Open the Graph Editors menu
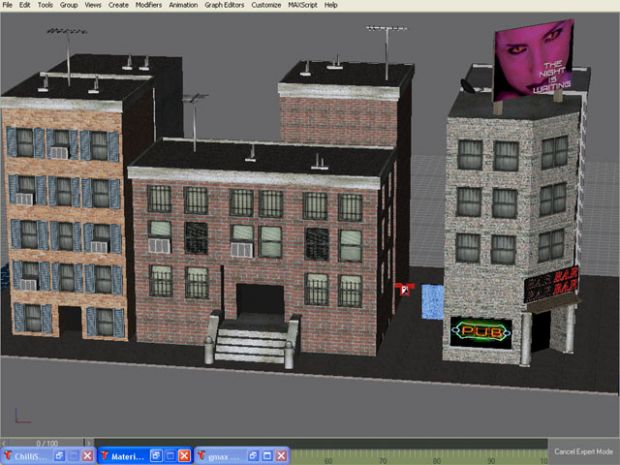The height and width of the screenshot is (465, 620). [x=224, y=5]
